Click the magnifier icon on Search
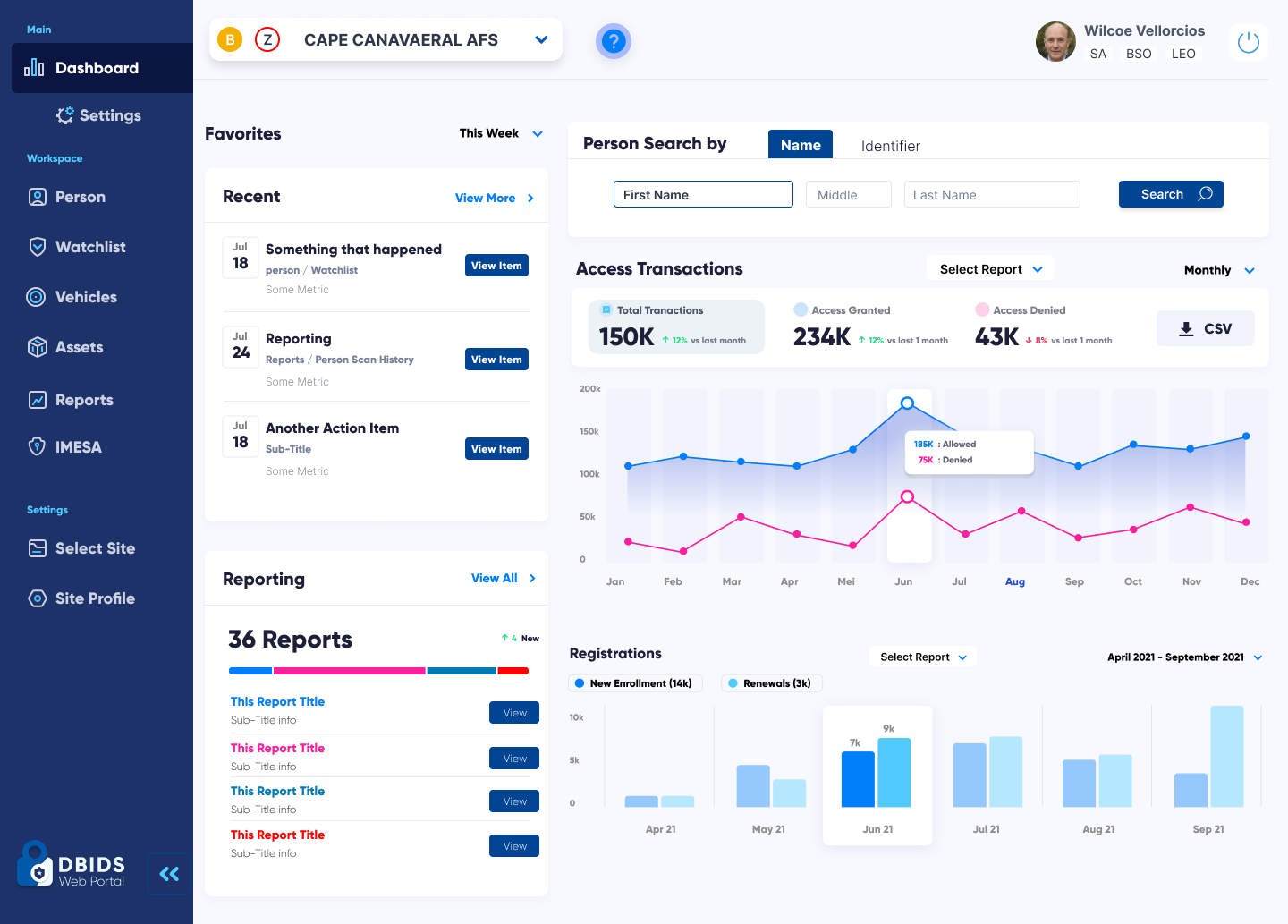The height and width of the screenshot is (924, 1288). [1206, 194]
